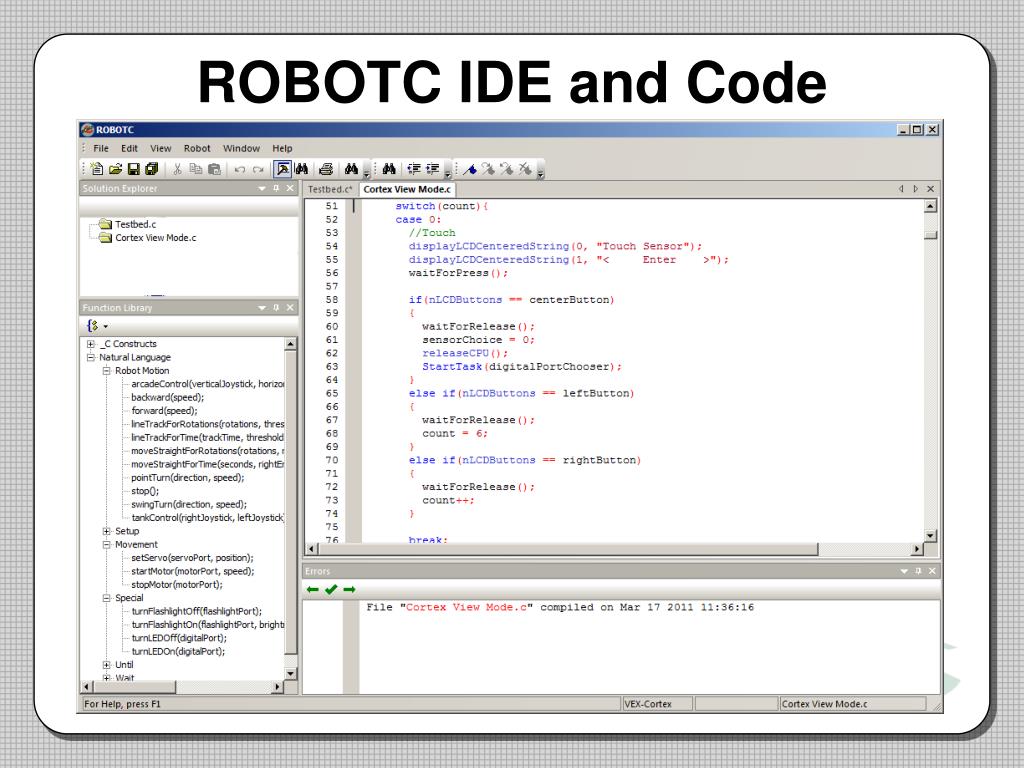Click the Function Library scroll down arrow

[291, 673]
